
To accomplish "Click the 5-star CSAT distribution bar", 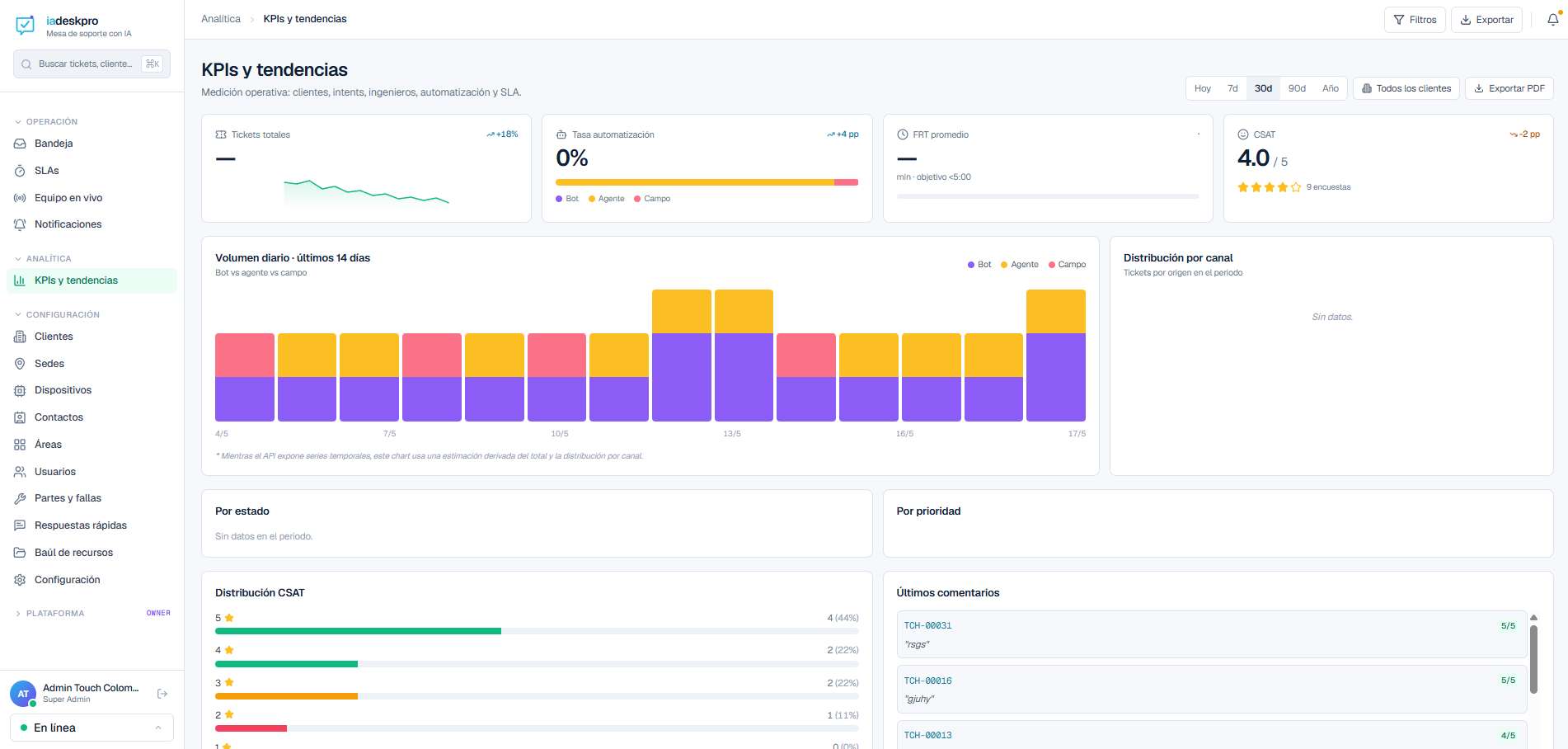I will click(537, 631).
